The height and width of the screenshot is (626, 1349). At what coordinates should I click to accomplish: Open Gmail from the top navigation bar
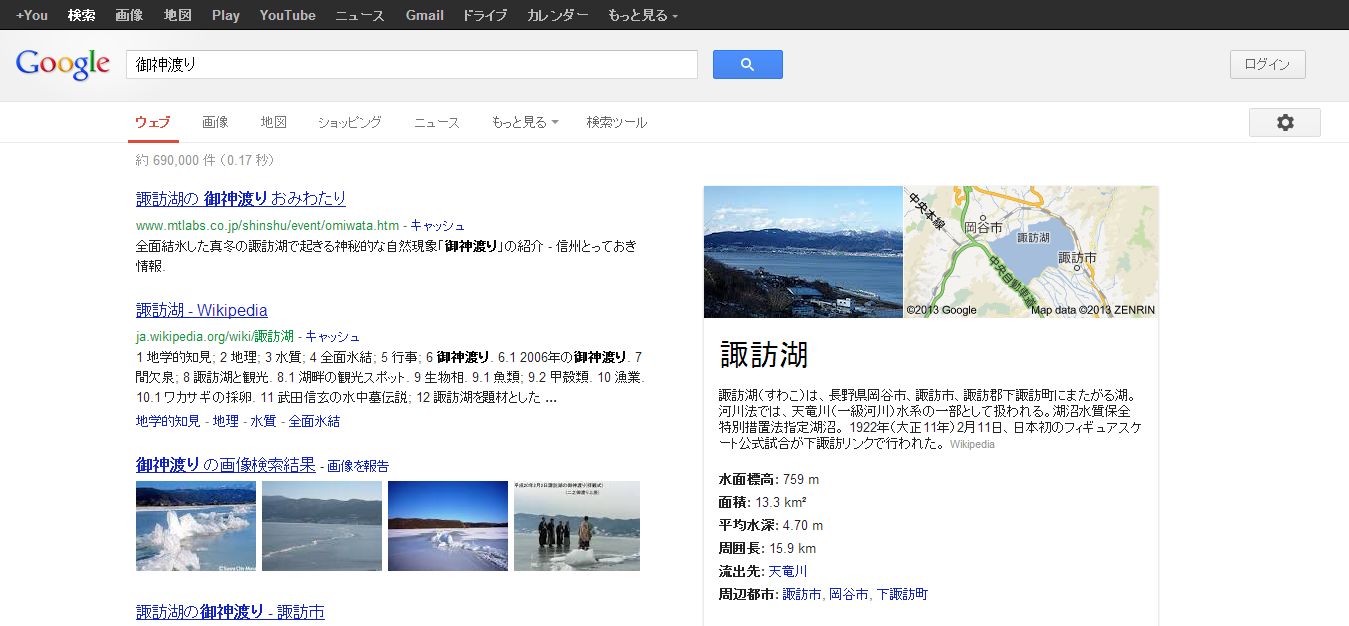(424, 15)
